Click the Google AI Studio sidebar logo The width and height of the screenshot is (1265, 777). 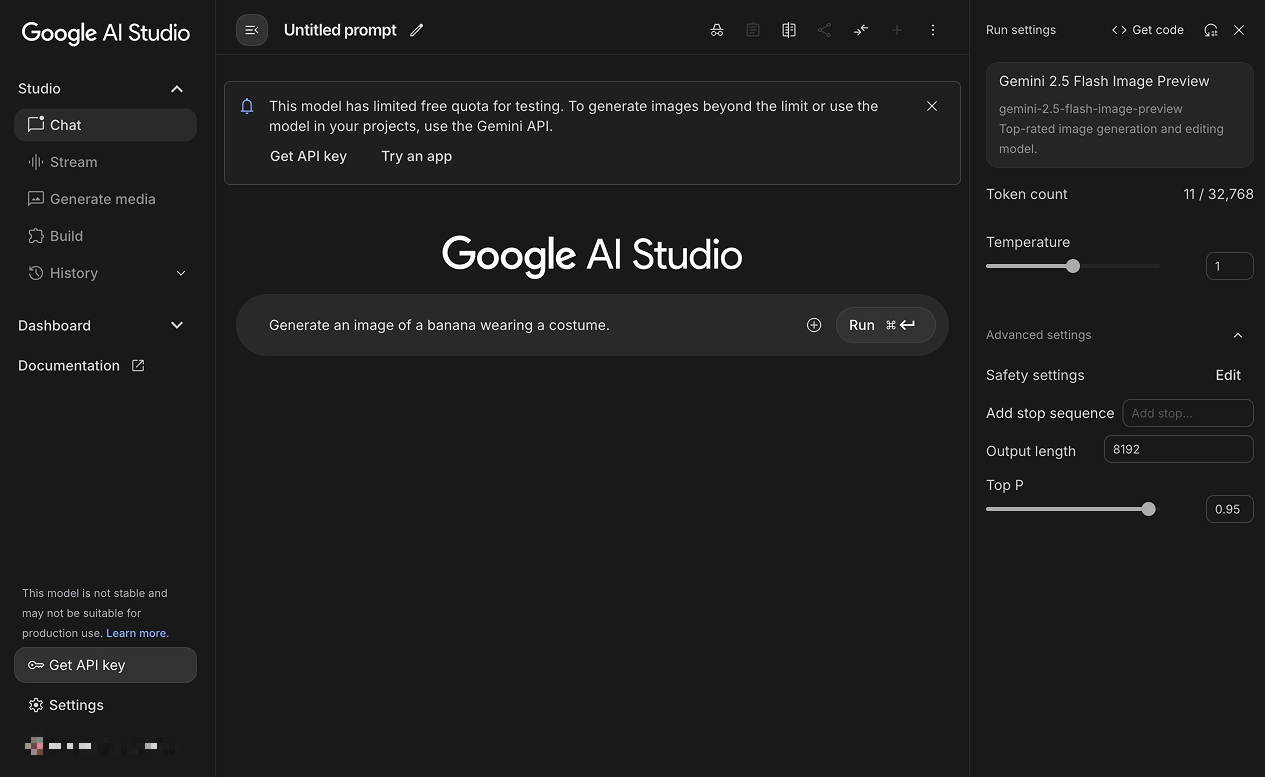coord(106,33)
